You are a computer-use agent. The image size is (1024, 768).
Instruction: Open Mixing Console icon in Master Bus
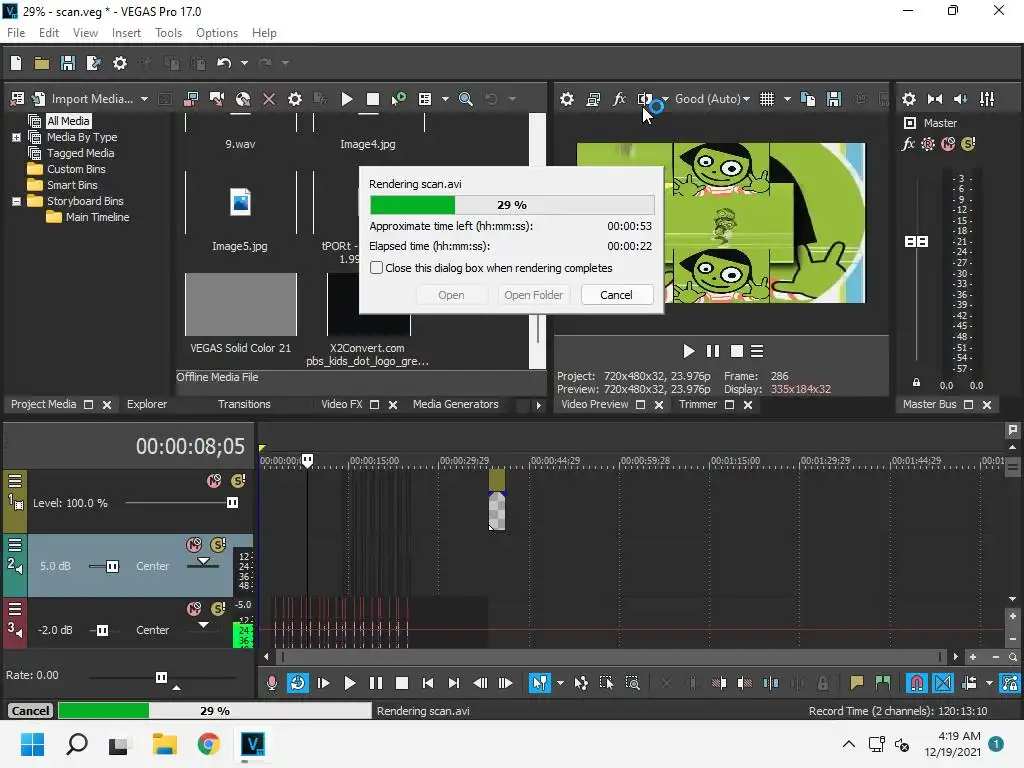pos(987,99)
